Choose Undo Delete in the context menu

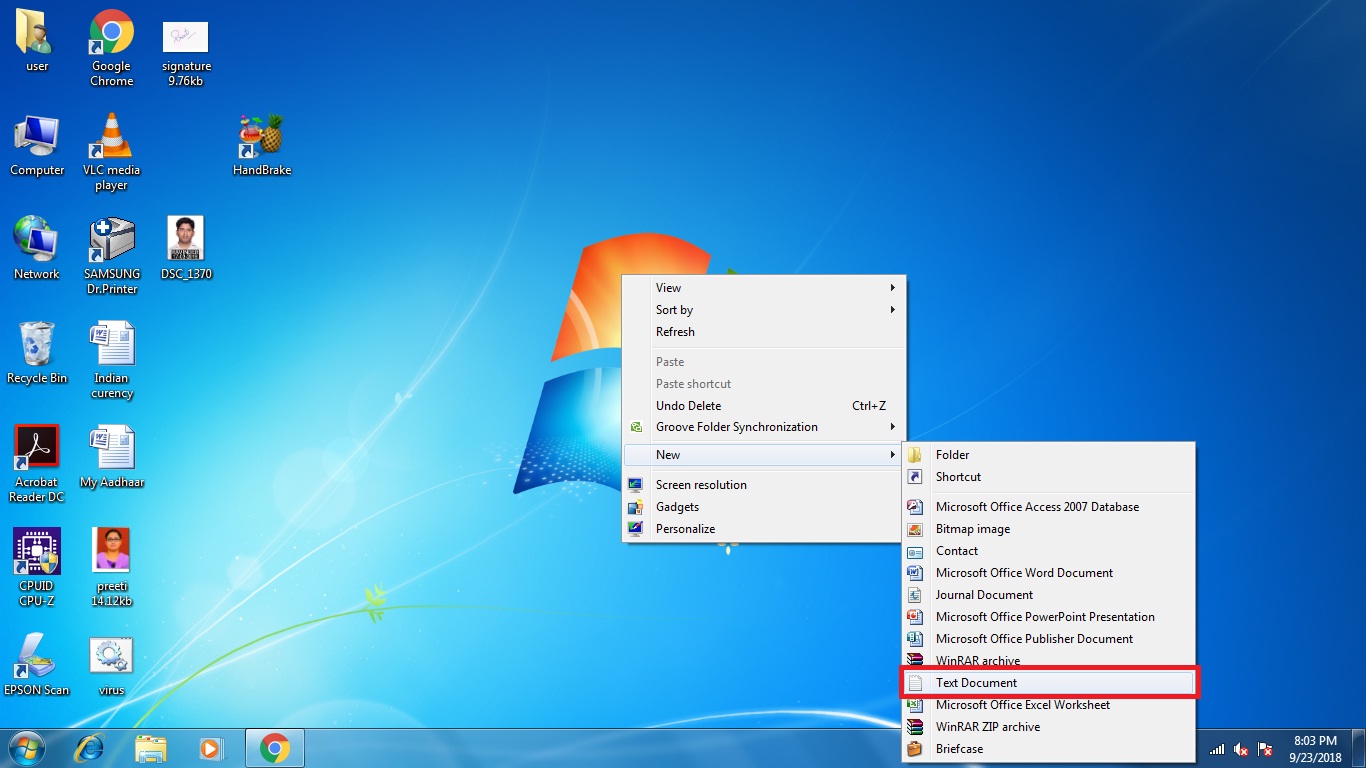[x=763, y=406]
